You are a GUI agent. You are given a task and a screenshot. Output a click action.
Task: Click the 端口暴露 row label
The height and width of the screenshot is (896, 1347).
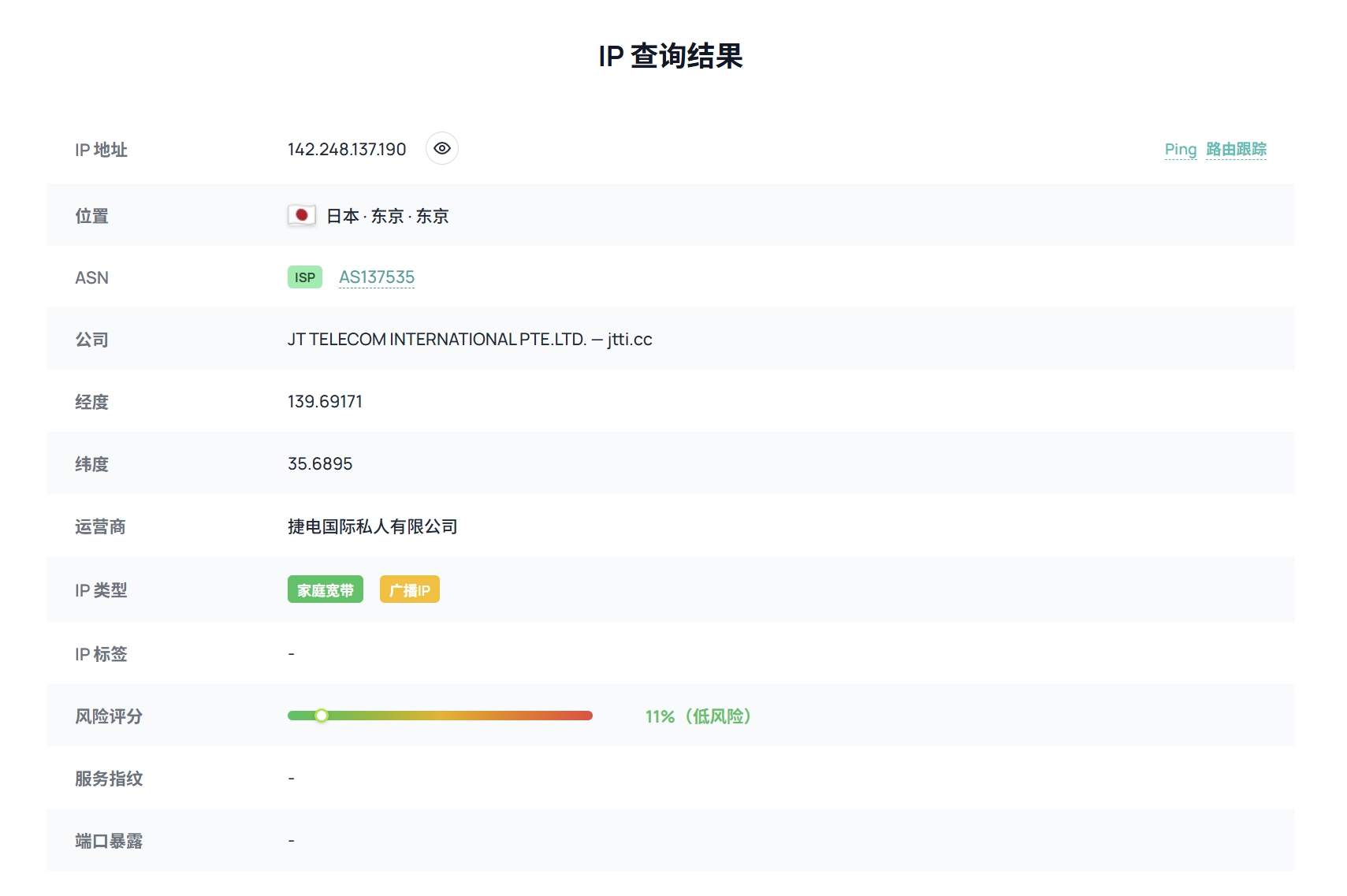[109, 841]
